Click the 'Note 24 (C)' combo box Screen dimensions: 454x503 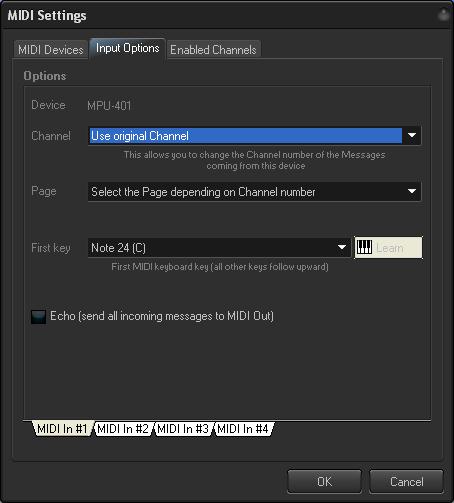pyautogui.click(x=219, y=247)
